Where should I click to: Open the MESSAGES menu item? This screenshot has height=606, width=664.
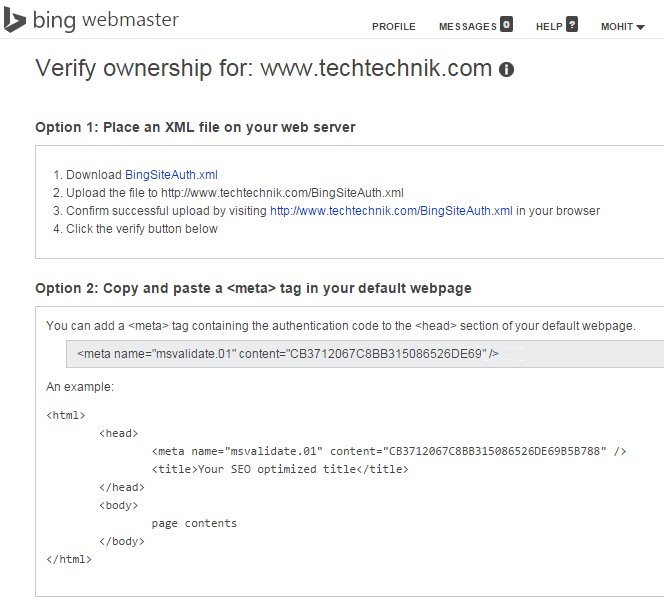468,27
